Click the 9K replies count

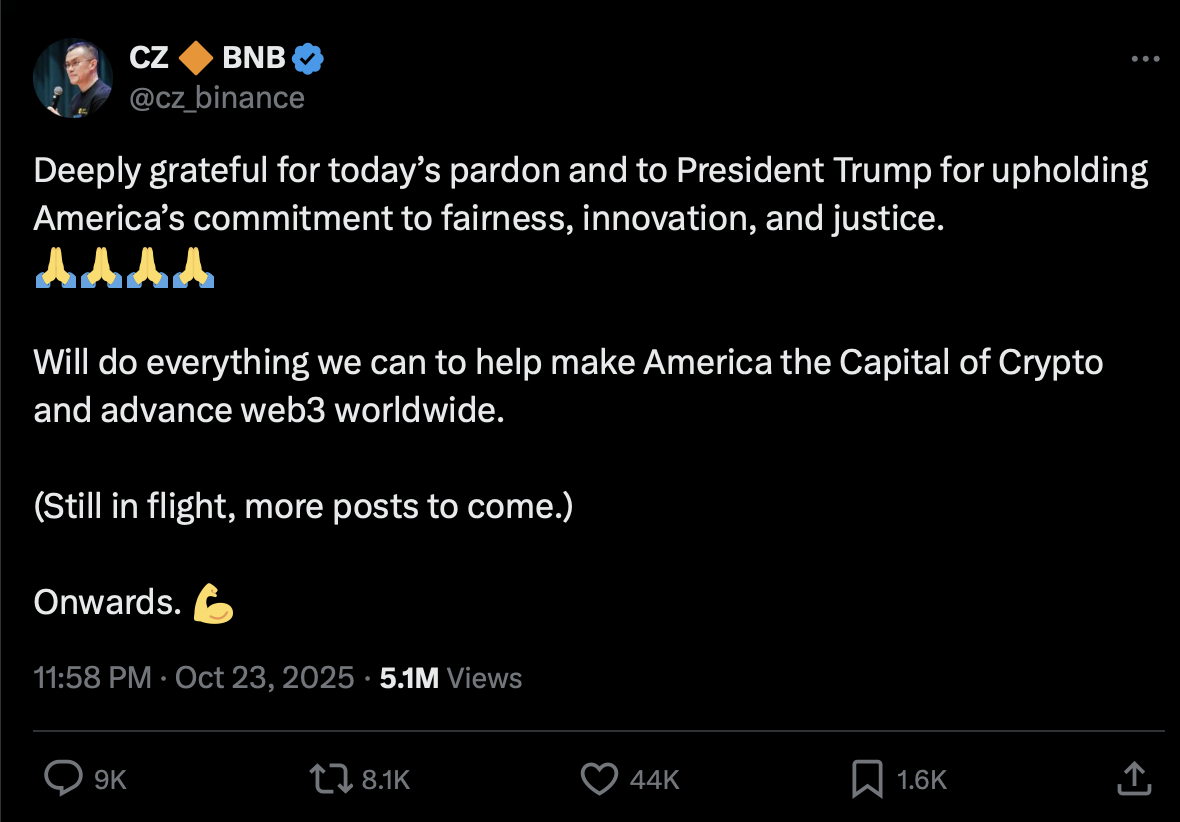pyautogui.click(x=110, y=779)
